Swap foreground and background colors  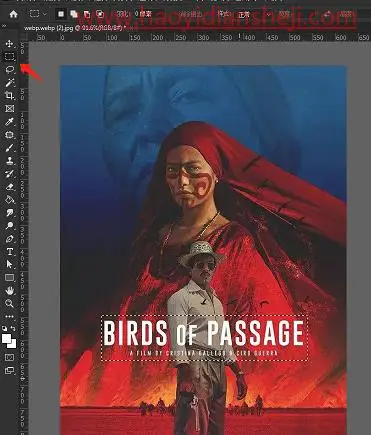coord(13,328)
